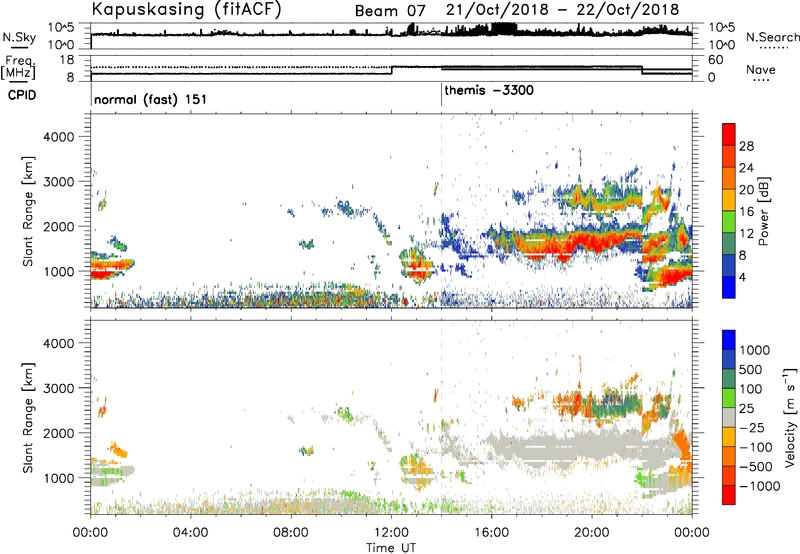The width and height of the screenshot is (800, 554).
Task: Click the 4000 tick of the power panel
Action: [x=58, y=137]
